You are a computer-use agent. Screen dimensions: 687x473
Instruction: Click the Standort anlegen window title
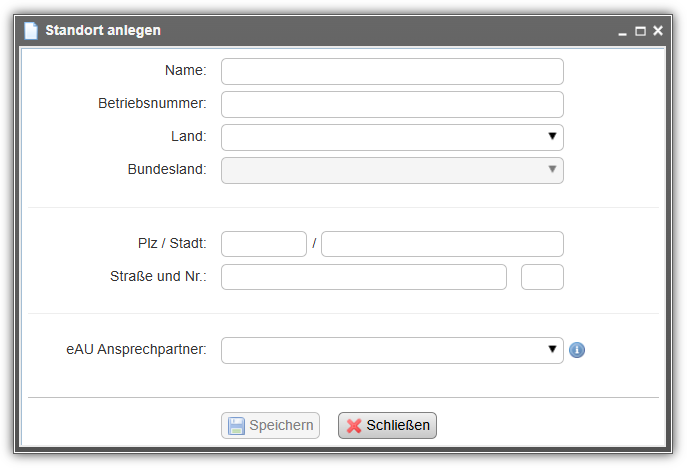click(x=103, y=30)
